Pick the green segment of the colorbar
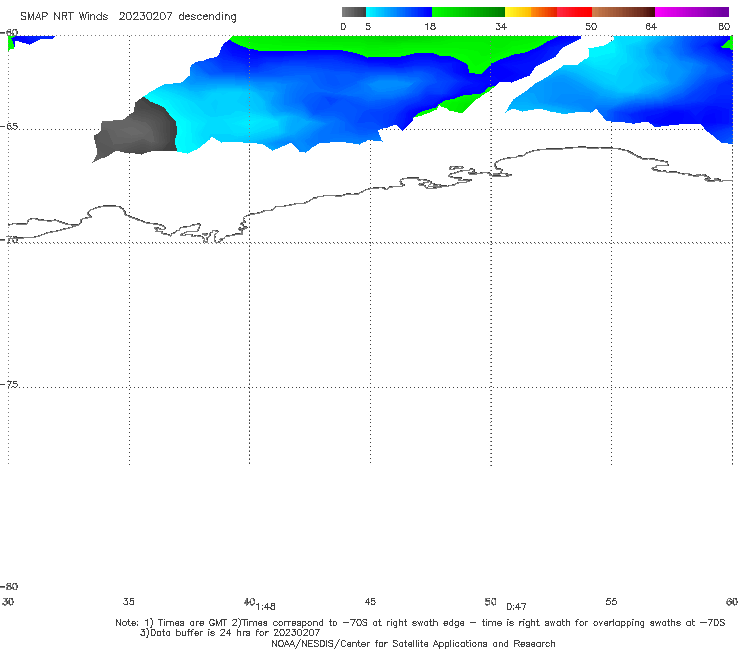The height and width of the screenshot is (650, 740). coord(468,12)
